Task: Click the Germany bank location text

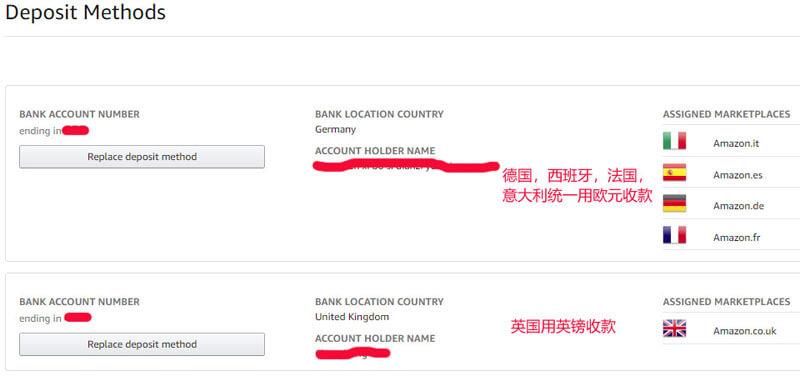Action: (335, 130)
